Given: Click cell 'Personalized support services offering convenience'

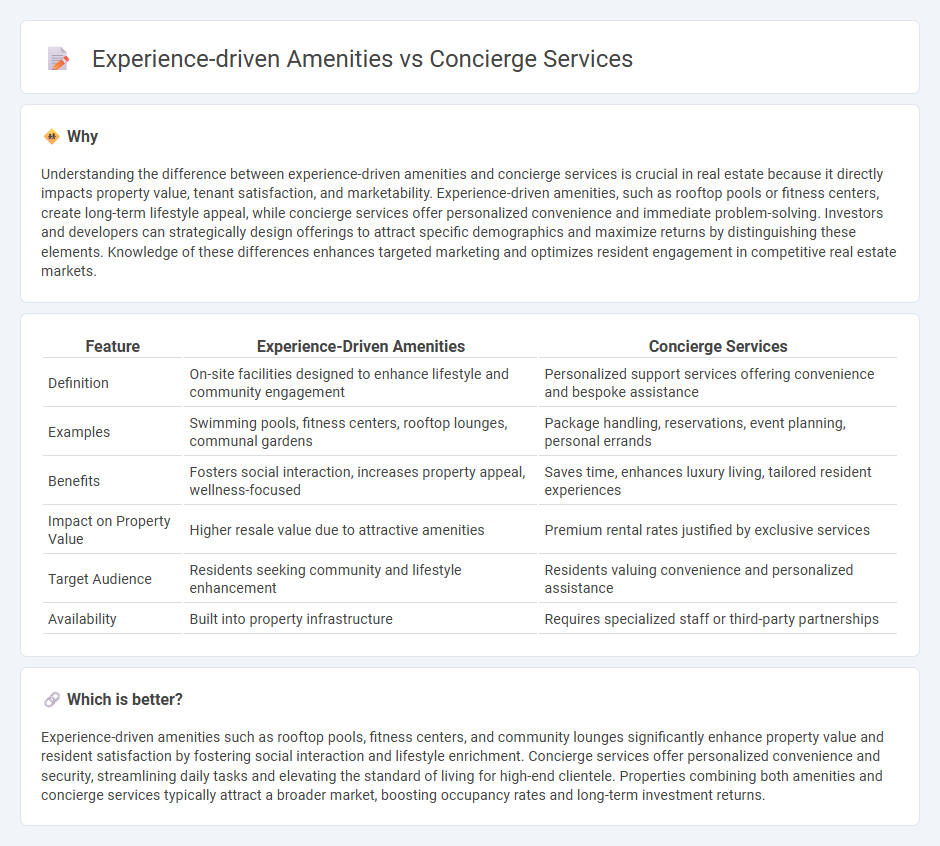Looking at the screenshot, I should pyautogui.click(x=718, y=383).
